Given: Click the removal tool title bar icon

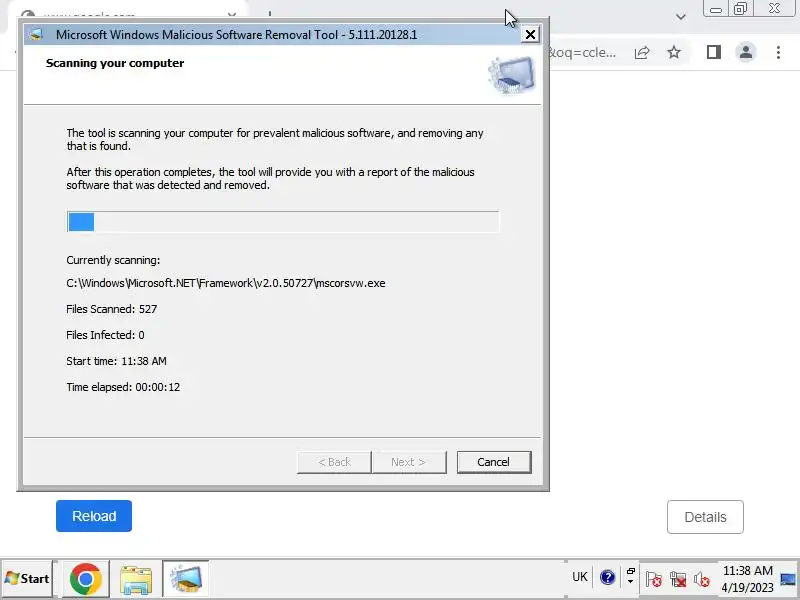Looking at the screenshot, I should (36, 35).
